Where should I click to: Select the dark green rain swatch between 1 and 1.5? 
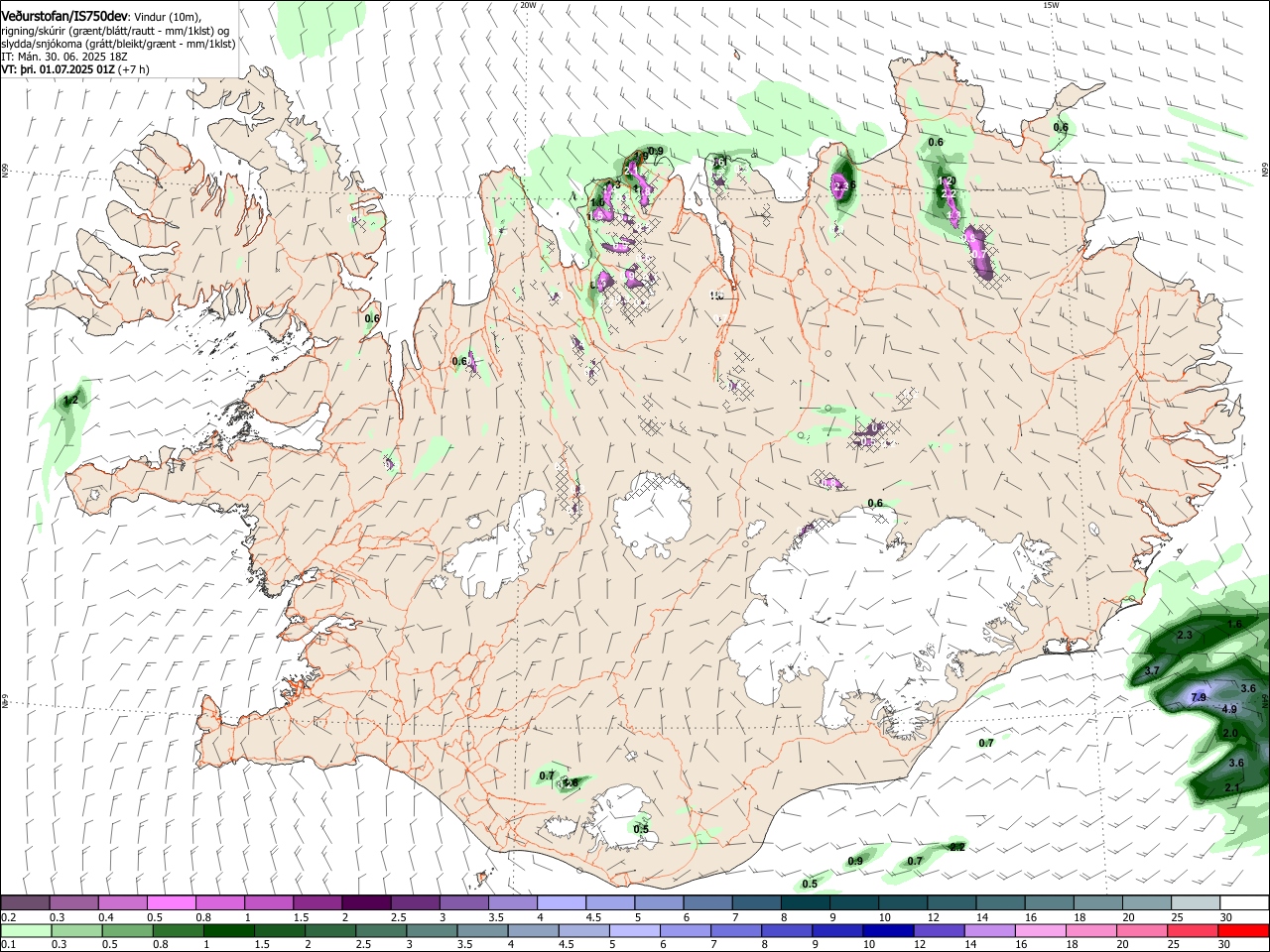(x=228, y=931)
